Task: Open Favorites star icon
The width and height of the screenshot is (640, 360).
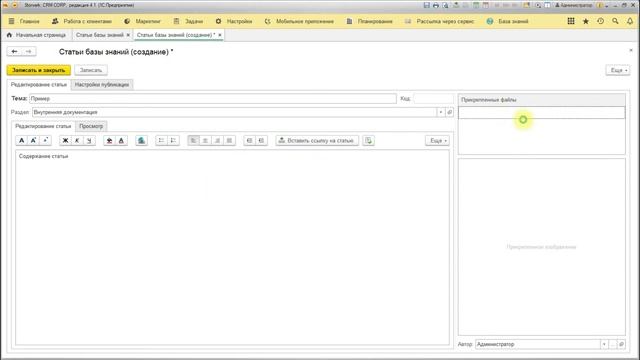Action: click(x=586, y=21)
